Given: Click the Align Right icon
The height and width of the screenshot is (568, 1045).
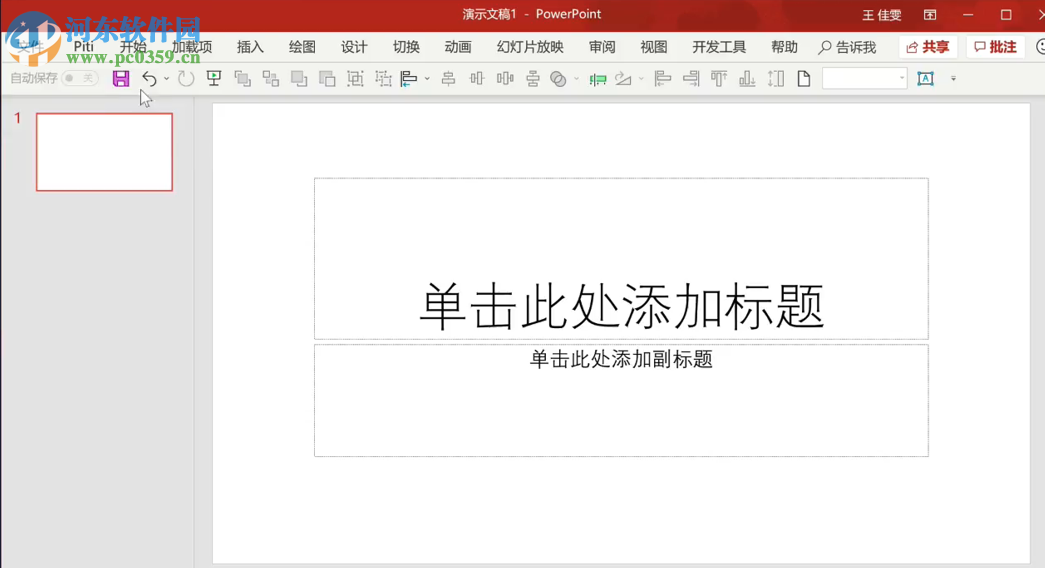Looking at the screenshot, I should tap(691, 79).
